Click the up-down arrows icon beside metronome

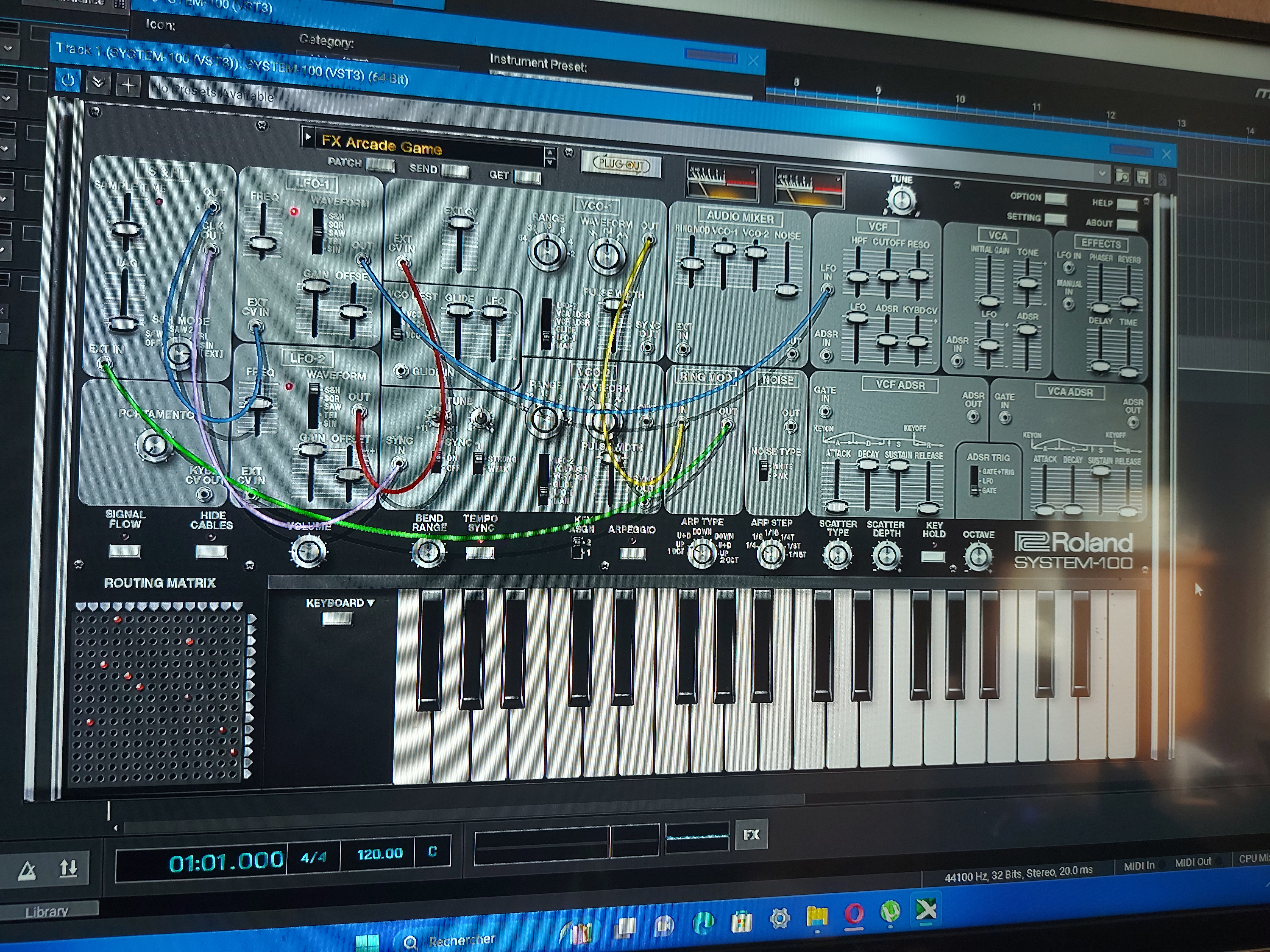(x=69, y=868)
